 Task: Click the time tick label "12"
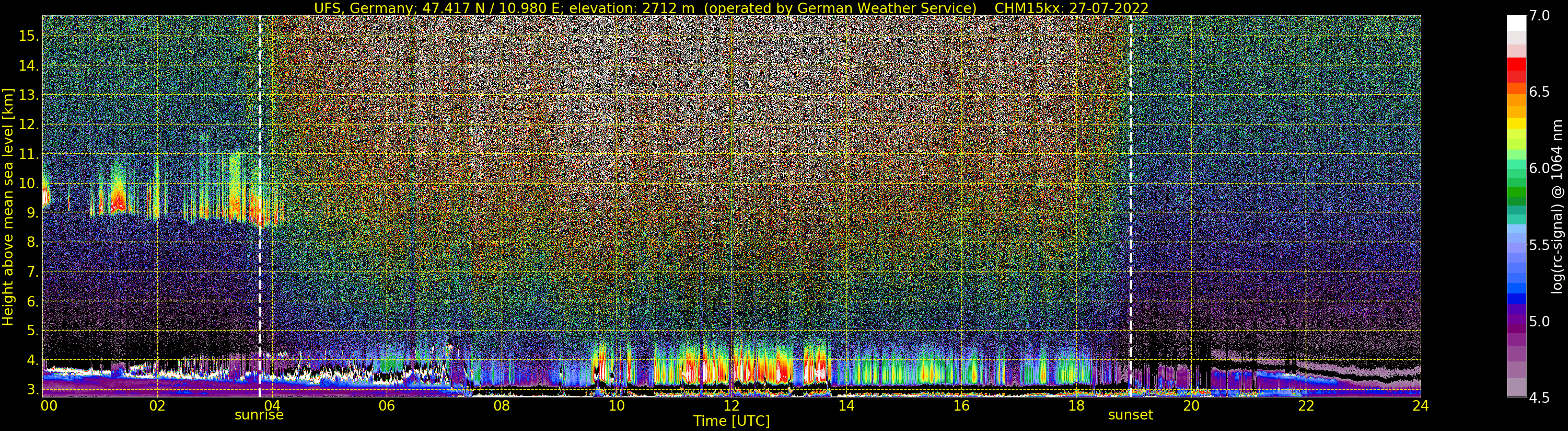[731, 406]
